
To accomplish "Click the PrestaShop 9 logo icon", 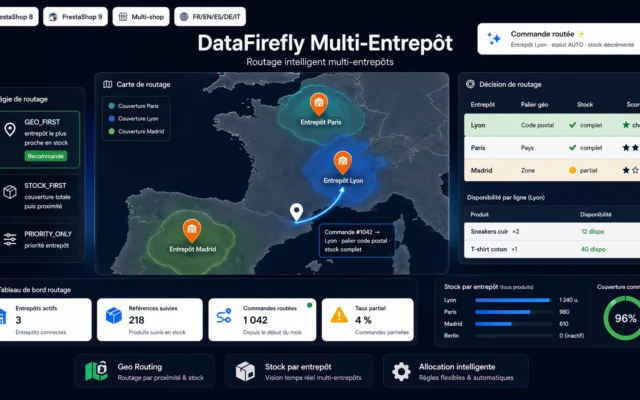I will click(x=53, y=17).
